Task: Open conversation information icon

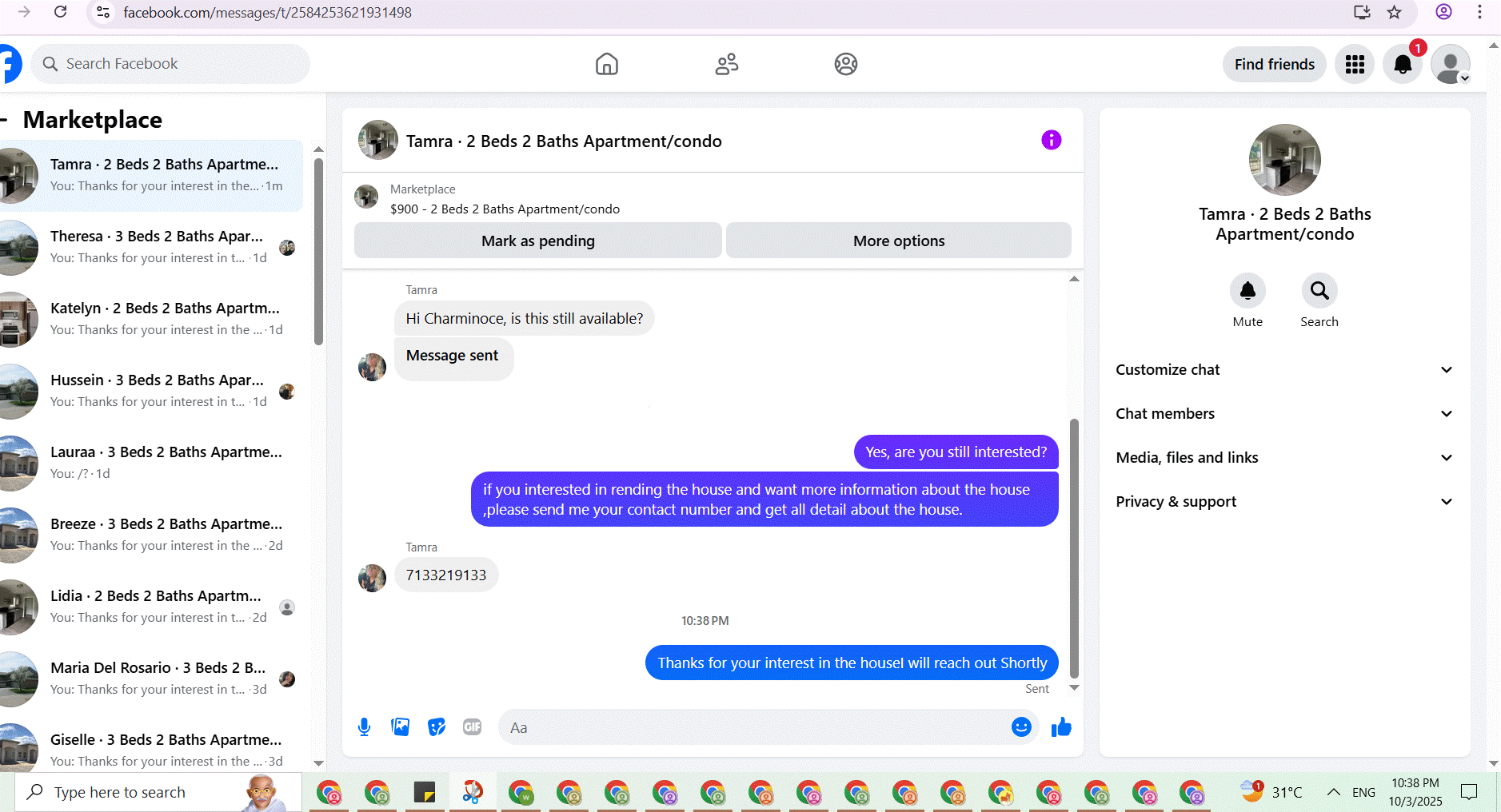Action: point(1051,140)
